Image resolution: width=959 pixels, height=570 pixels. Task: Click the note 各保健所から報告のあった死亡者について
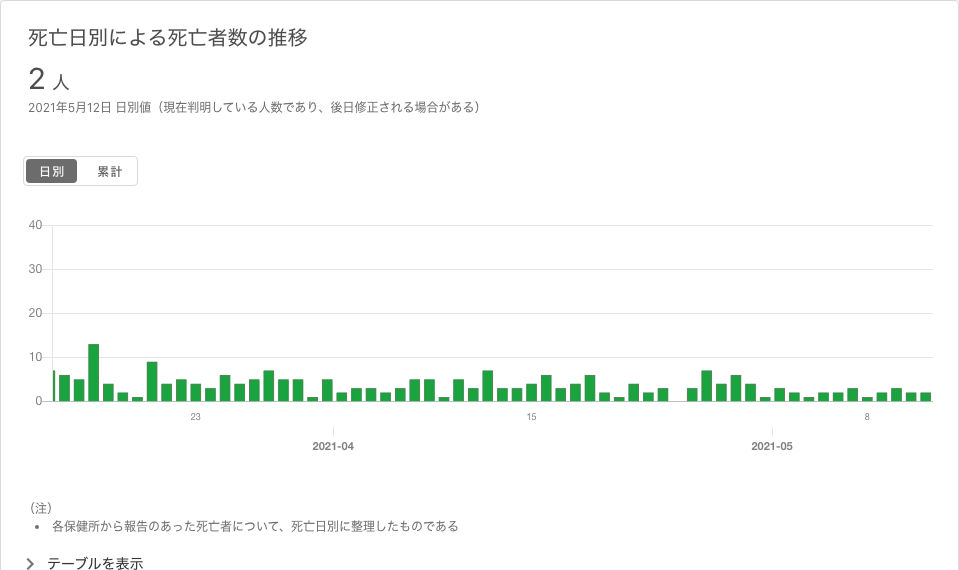tap(255, 526)
